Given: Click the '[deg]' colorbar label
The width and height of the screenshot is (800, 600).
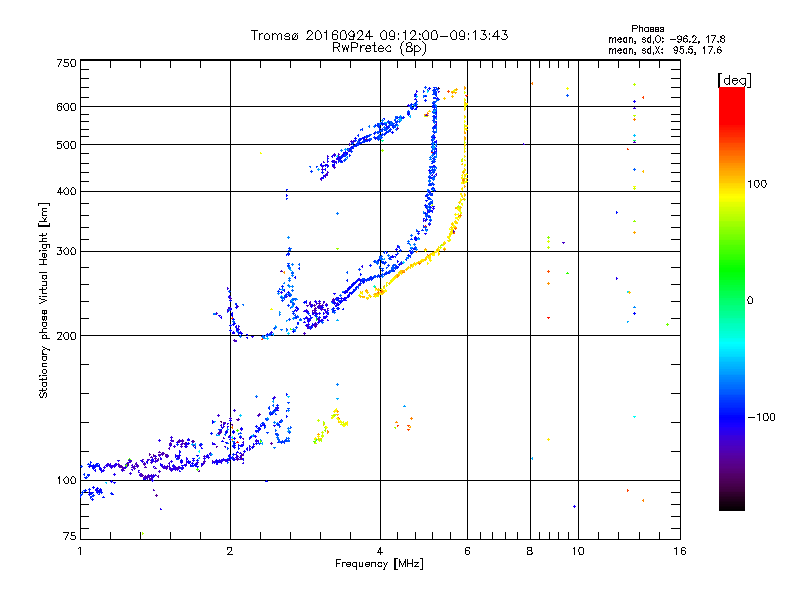Looking at the screenshot, I should click(734, 80).
